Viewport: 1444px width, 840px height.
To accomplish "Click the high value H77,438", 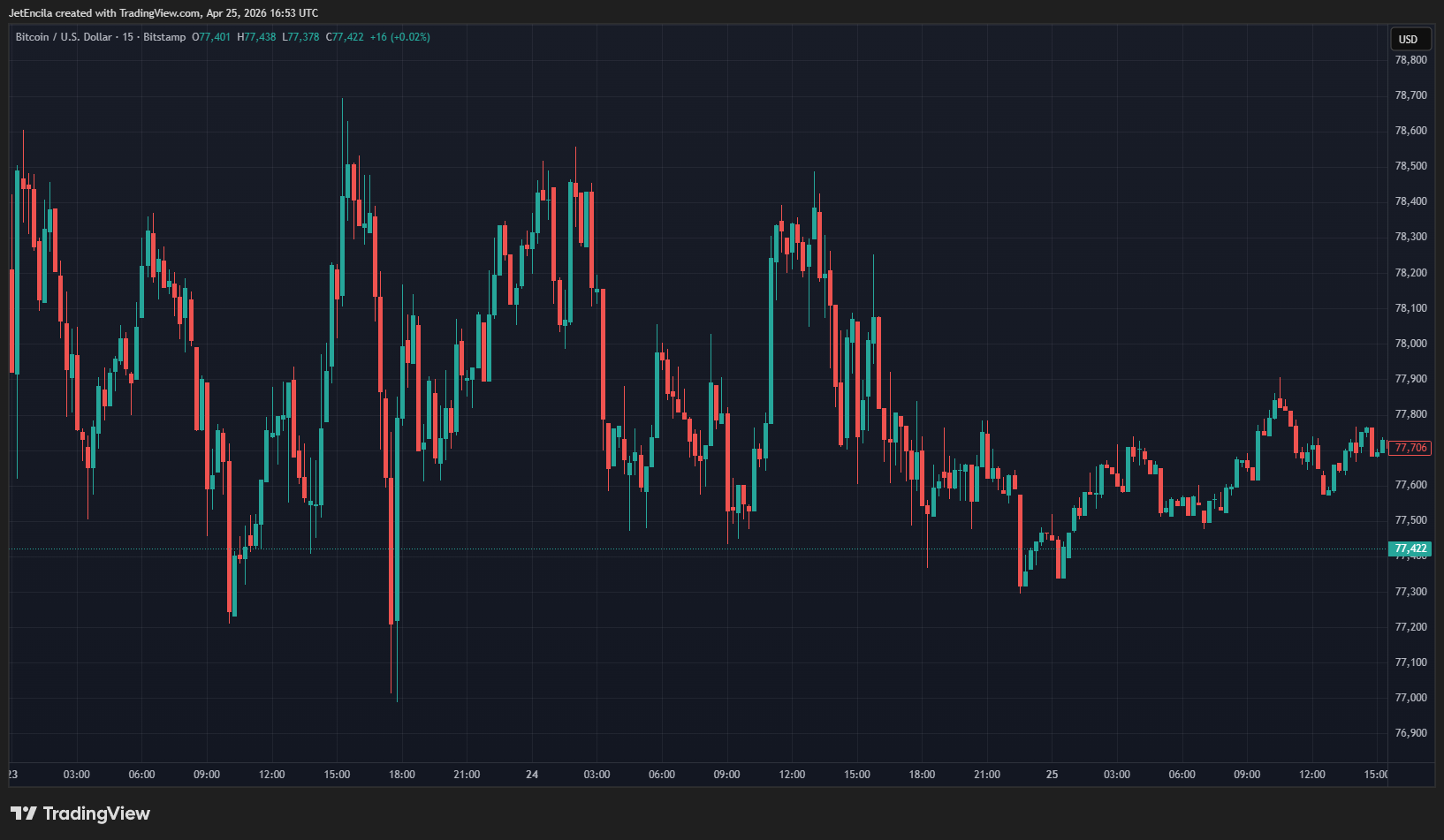I will point(256,37).
